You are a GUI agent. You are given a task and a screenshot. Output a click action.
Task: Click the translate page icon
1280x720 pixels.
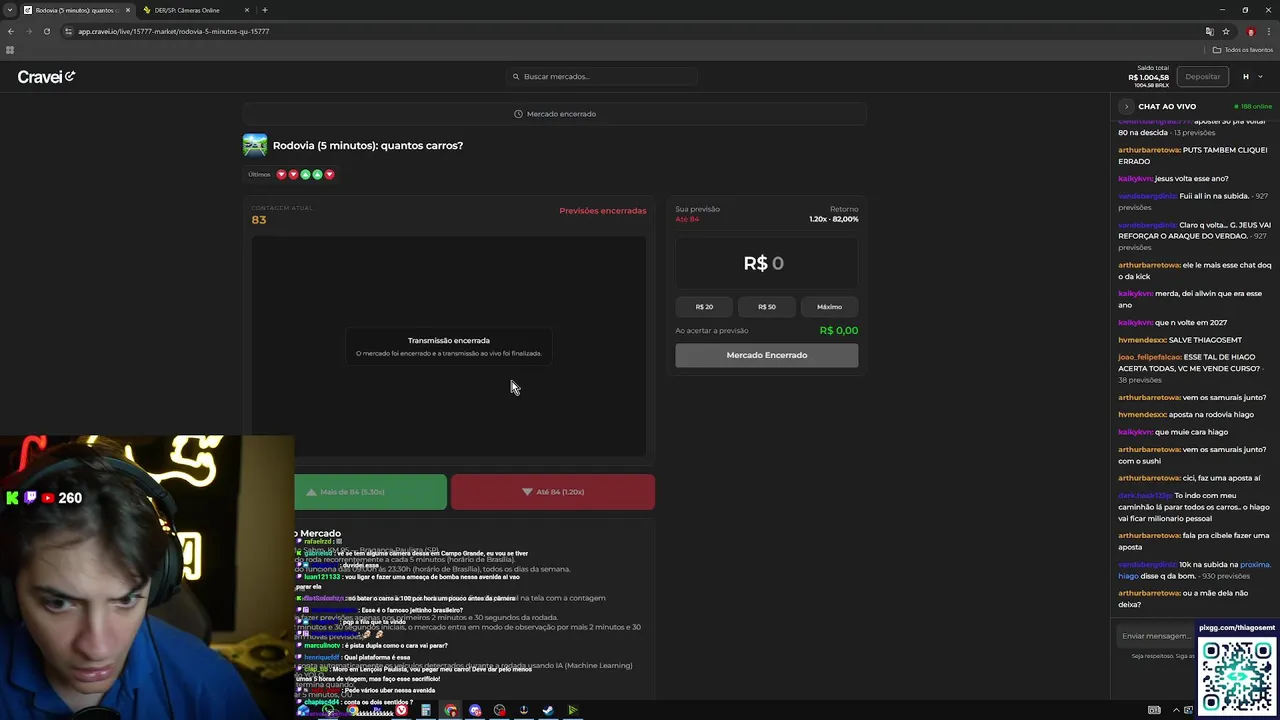pos(1209,31)
